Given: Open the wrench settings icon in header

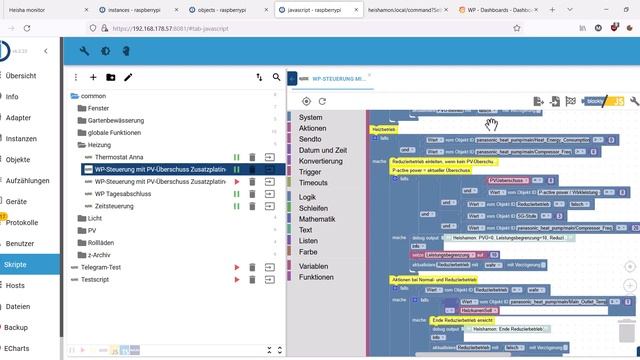Looking at the screenshot, I should pyautogui.click(x=84, y=51).
